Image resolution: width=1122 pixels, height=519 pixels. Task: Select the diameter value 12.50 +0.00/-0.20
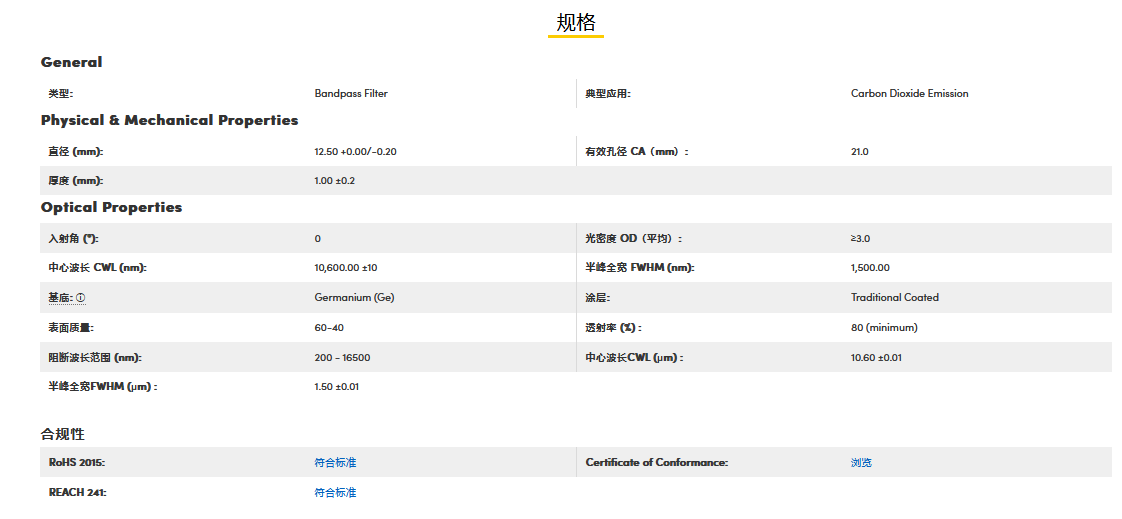tap(355, 152)
